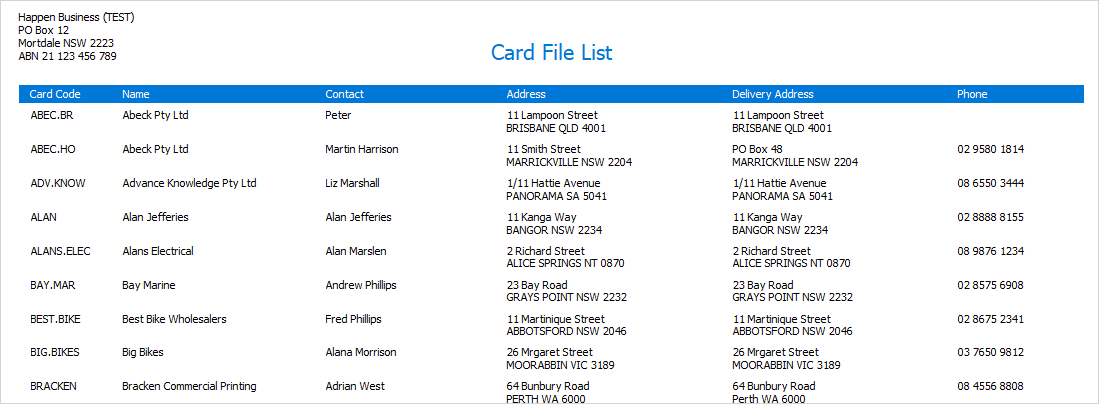Click contact Fred Phillips

tap(353, 319)
